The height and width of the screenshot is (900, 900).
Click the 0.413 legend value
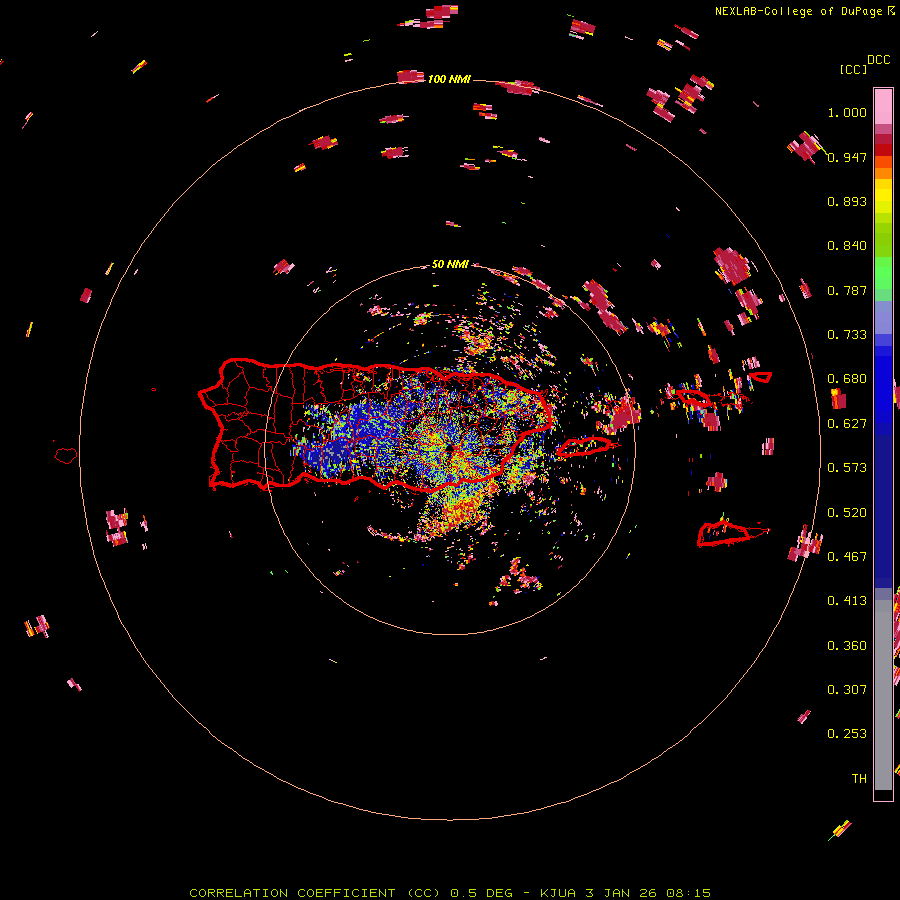click(847, 601)
